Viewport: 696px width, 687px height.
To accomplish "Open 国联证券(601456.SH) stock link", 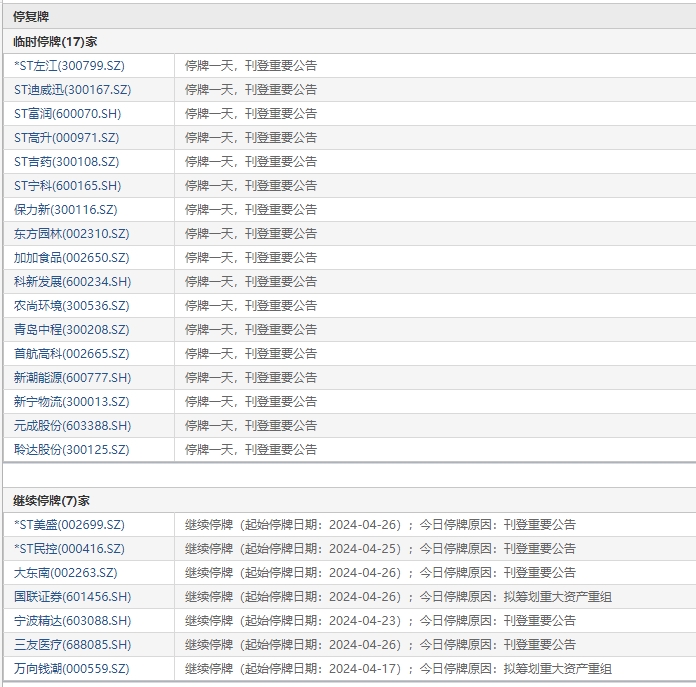I will click(72, 597).
